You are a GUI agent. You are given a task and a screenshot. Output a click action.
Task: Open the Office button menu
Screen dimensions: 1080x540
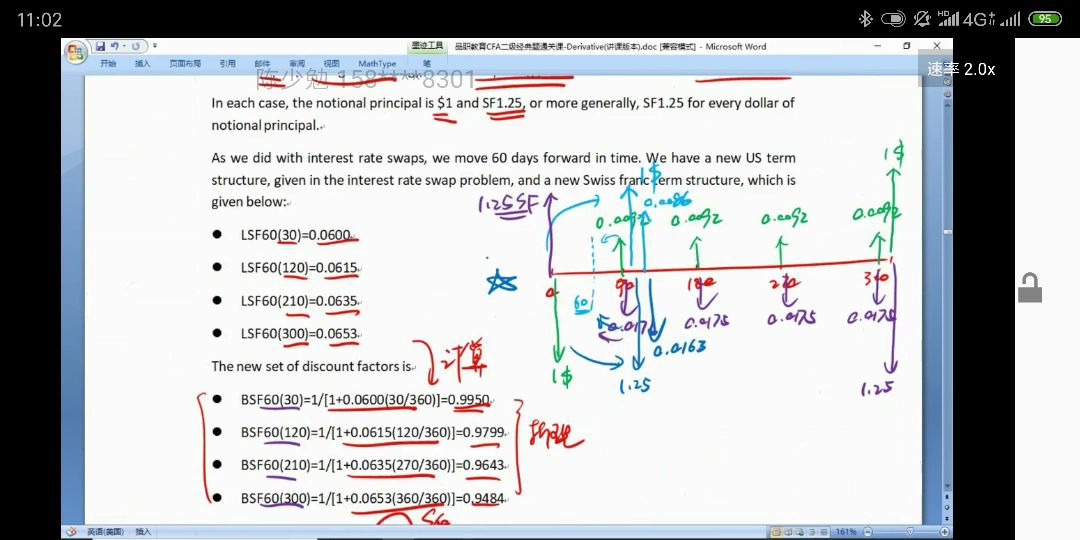pyautogui.click(x=75, y=53)
